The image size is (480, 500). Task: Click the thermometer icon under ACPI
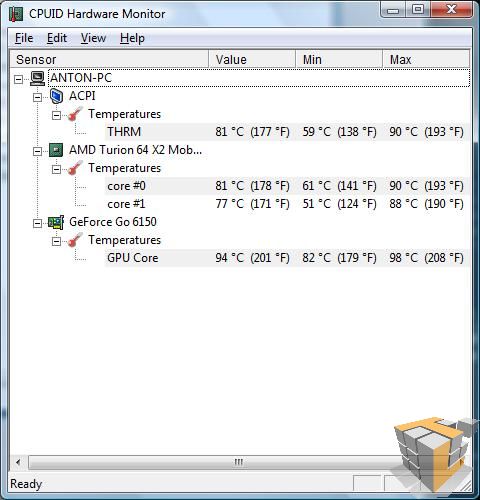pos(75,114)
